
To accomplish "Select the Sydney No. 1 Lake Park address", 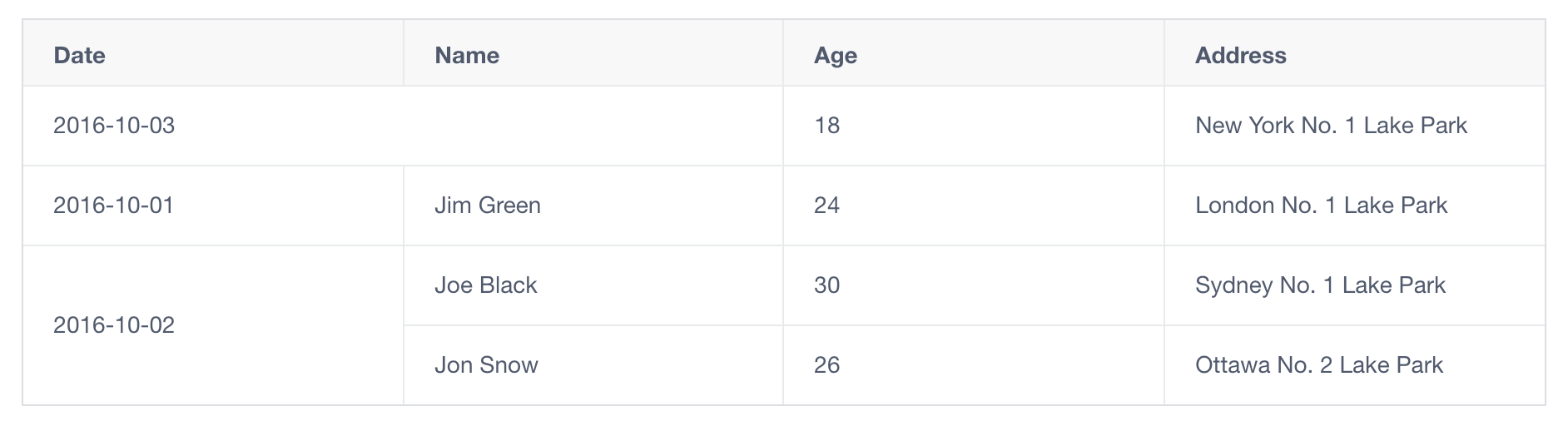I will coord(1354,285).
